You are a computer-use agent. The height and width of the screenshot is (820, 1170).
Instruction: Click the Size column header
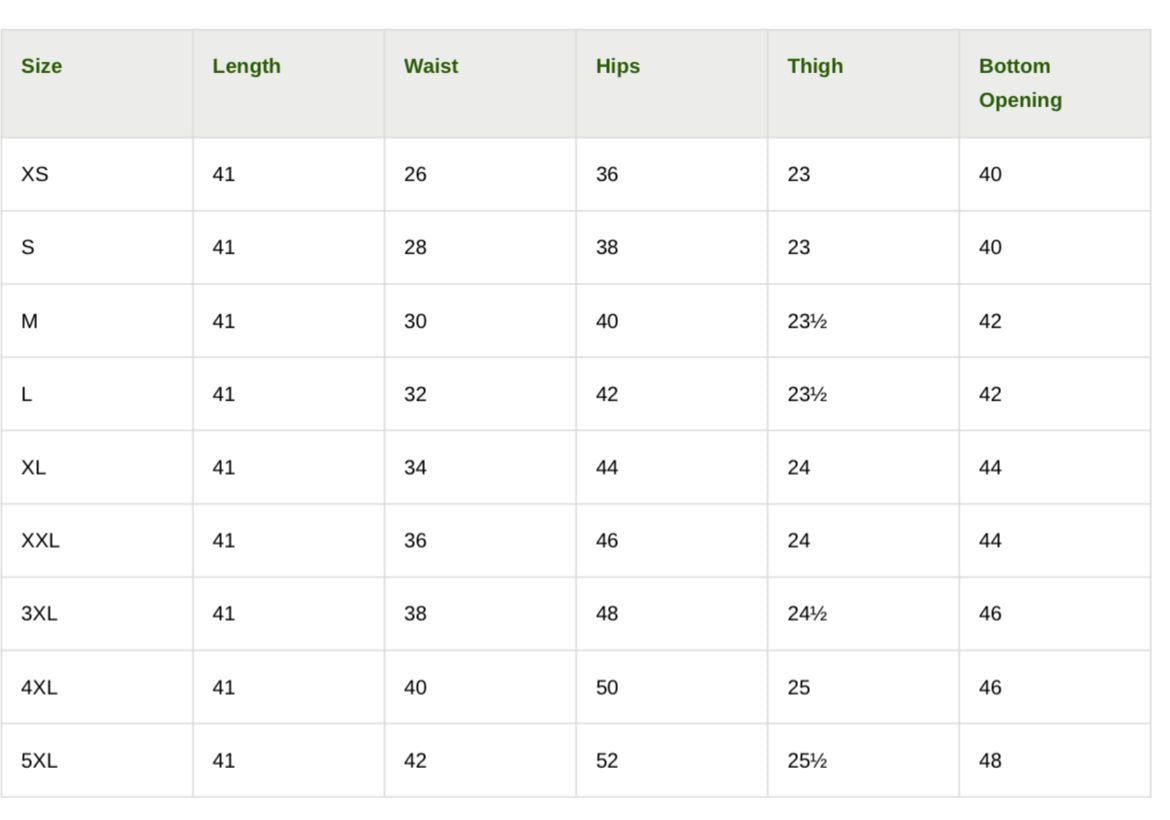pos(41,66)
